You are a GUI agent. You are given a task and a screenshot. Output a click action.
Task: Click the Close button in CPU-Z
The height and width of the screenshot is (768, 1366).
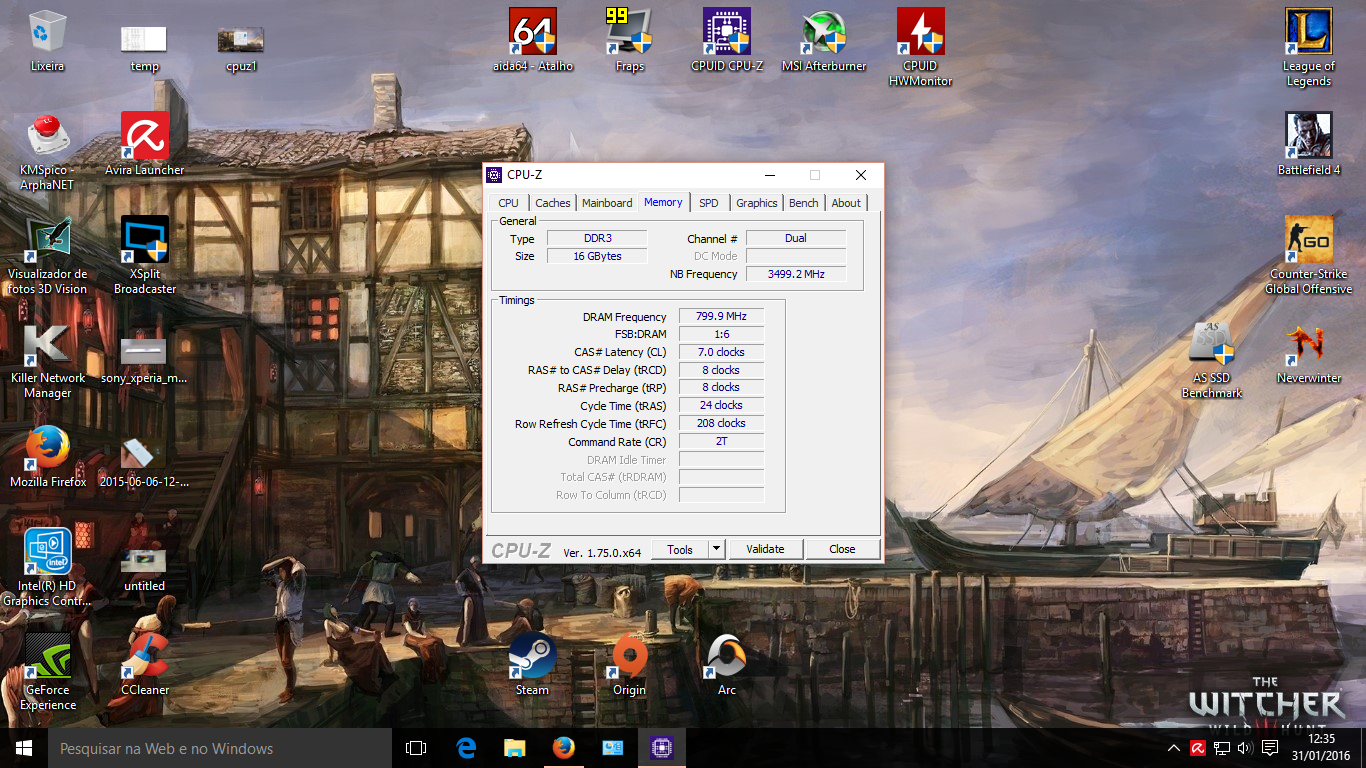pos(842,549)
